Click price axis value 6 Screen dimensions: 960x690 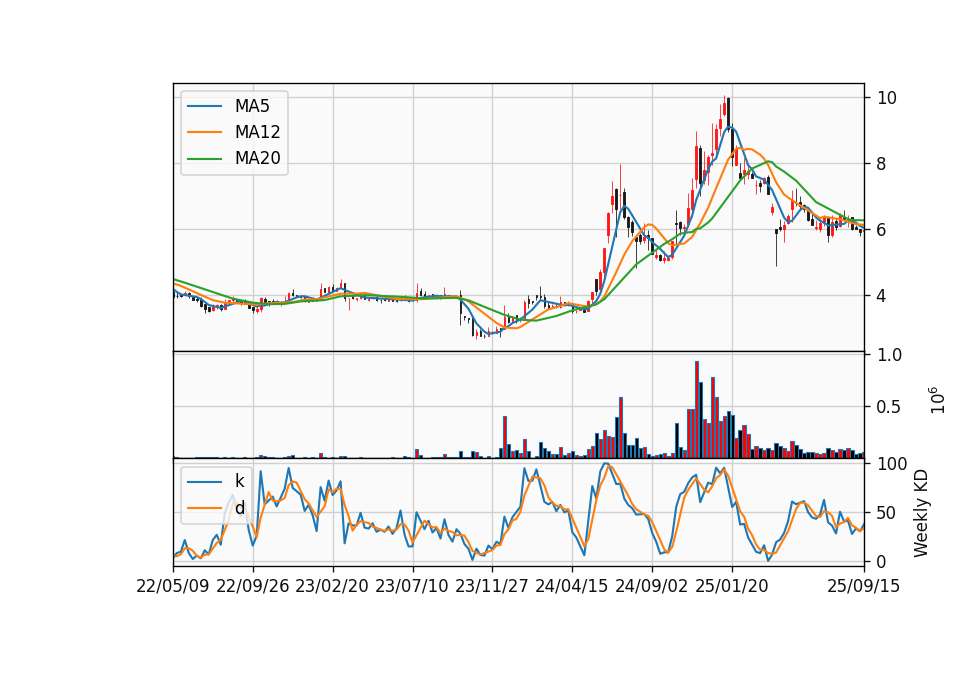[x=882, y=230]
